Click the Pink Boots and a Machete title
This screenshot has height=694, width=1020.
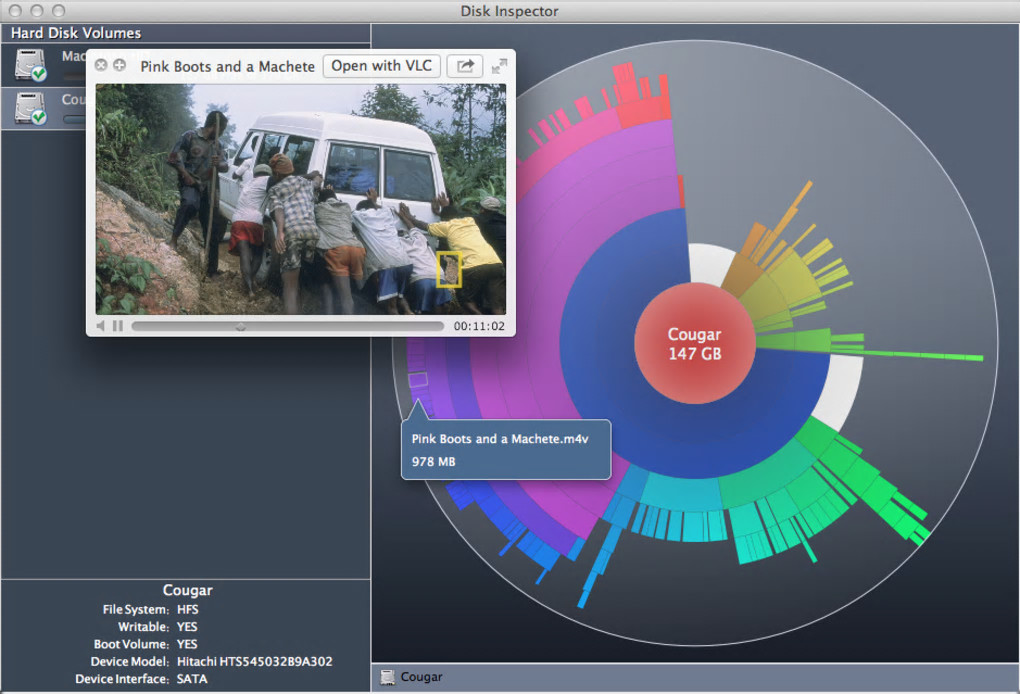click(228, 66)
